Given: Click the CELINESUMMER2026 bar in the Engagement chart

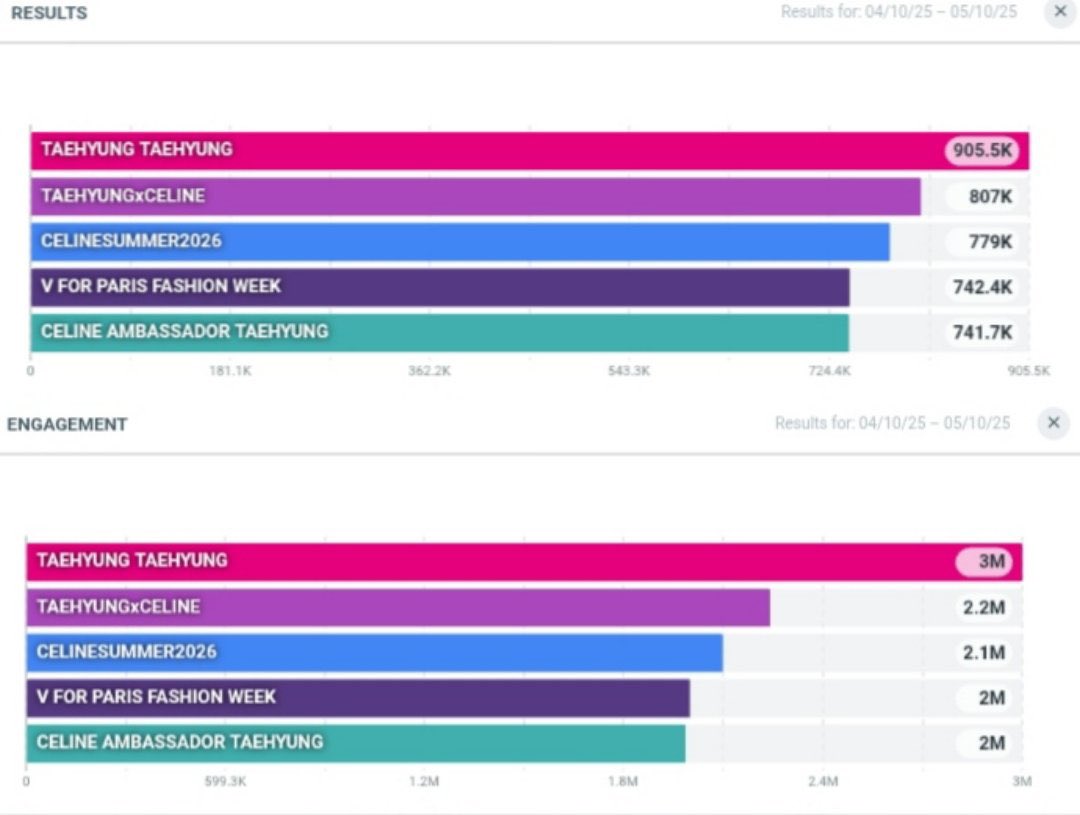Looking at the screenshot, I should [x=375, y=652].
